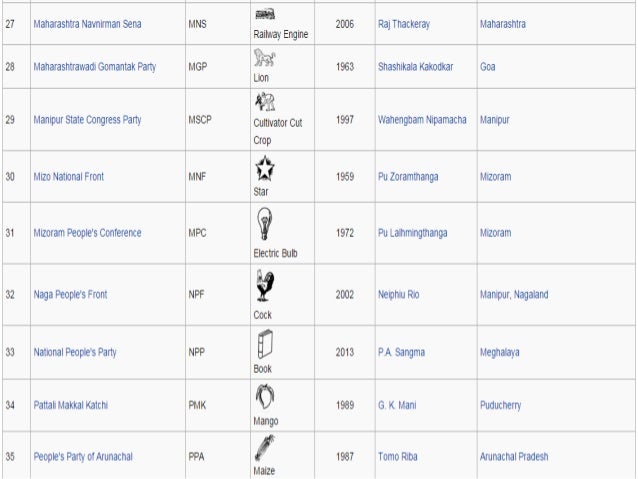The image size is (638, 479).
Task: Click the Mango symbol icon
Action: coord(265,396)
